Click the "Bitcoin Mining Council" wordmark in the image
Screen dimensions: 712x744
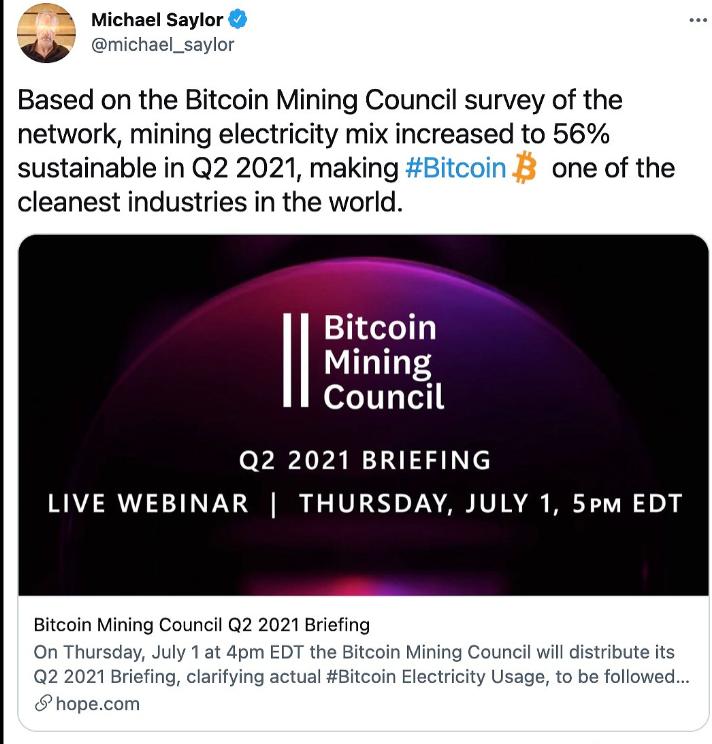(x=383, y=361)
